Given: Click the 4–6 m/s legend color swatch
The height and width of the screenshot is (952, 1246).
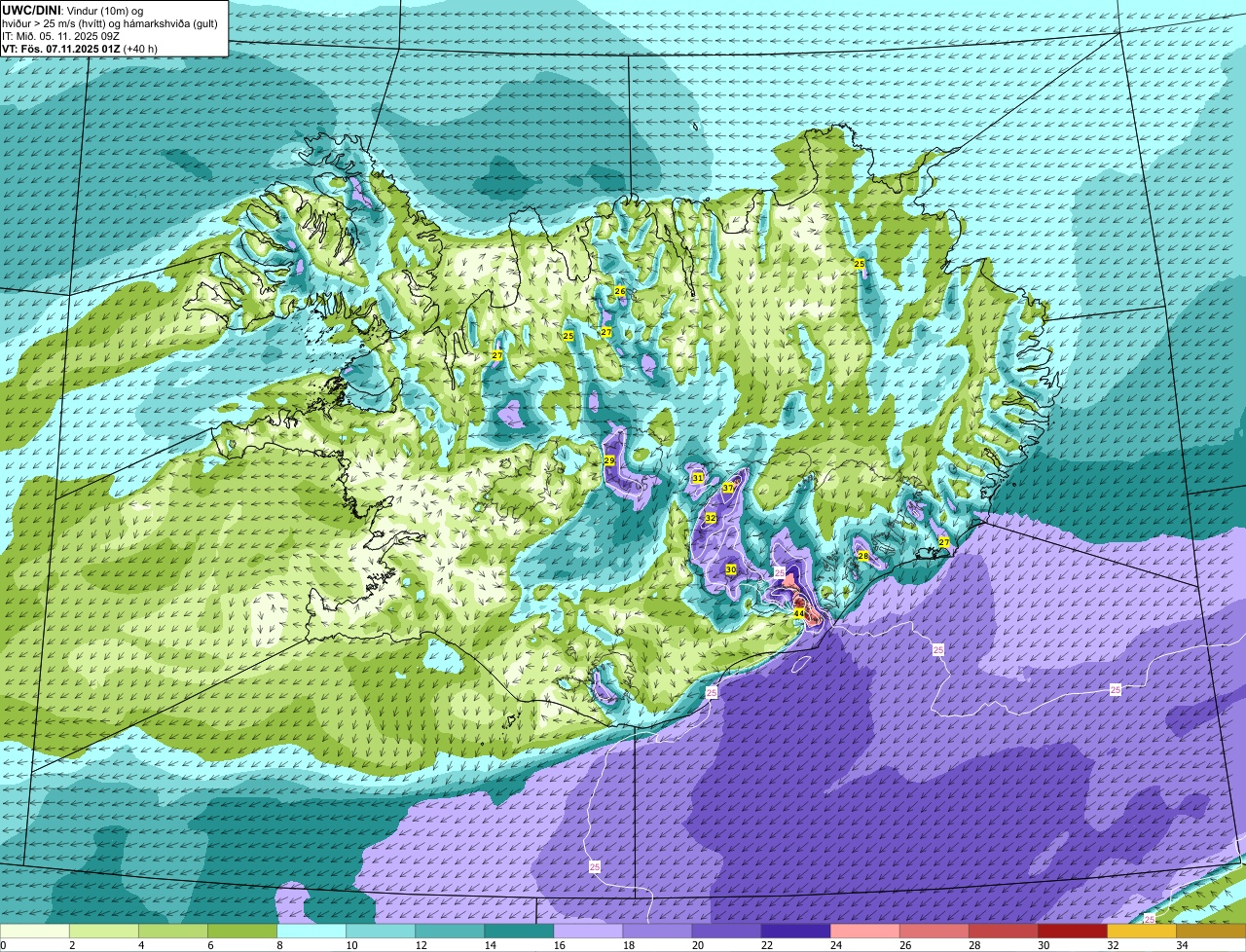Looking at the screenshot, I should pos(173,932).
